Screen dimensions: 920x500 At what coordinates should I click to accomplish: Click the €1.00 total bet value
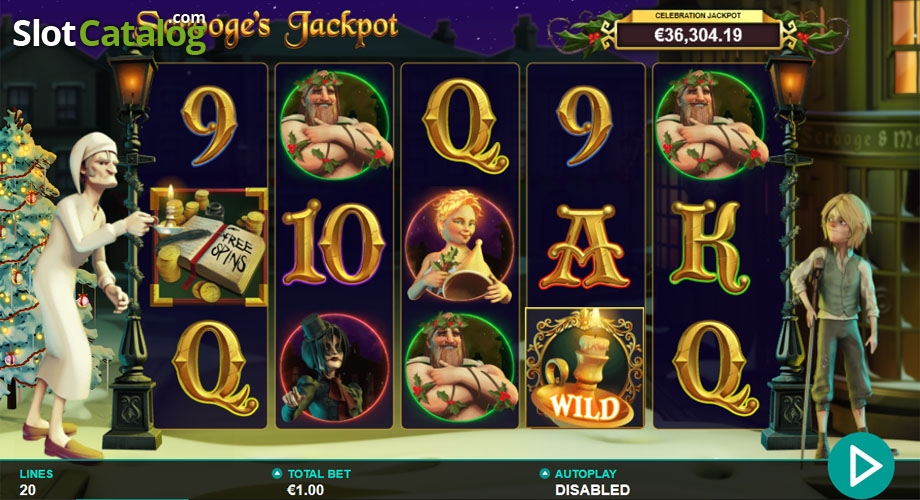pos(305,489)
